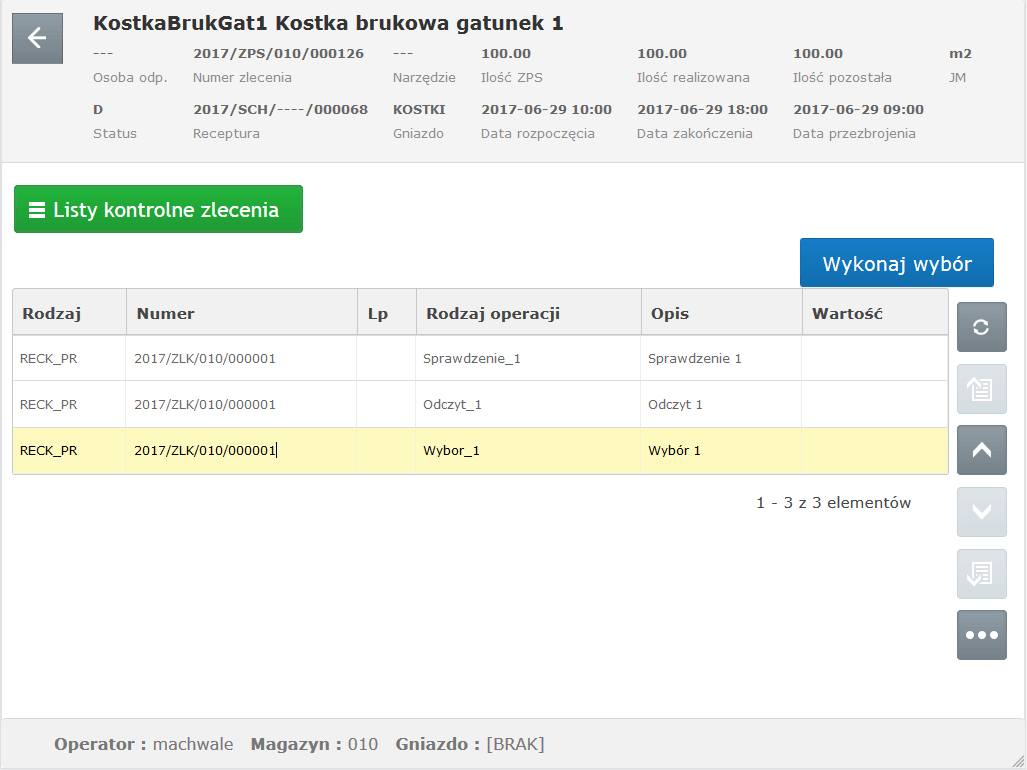Image resolution: width=1027 pixels, height=770 pixels.
Task: Click the Lp column header
Action: [387, 313]
